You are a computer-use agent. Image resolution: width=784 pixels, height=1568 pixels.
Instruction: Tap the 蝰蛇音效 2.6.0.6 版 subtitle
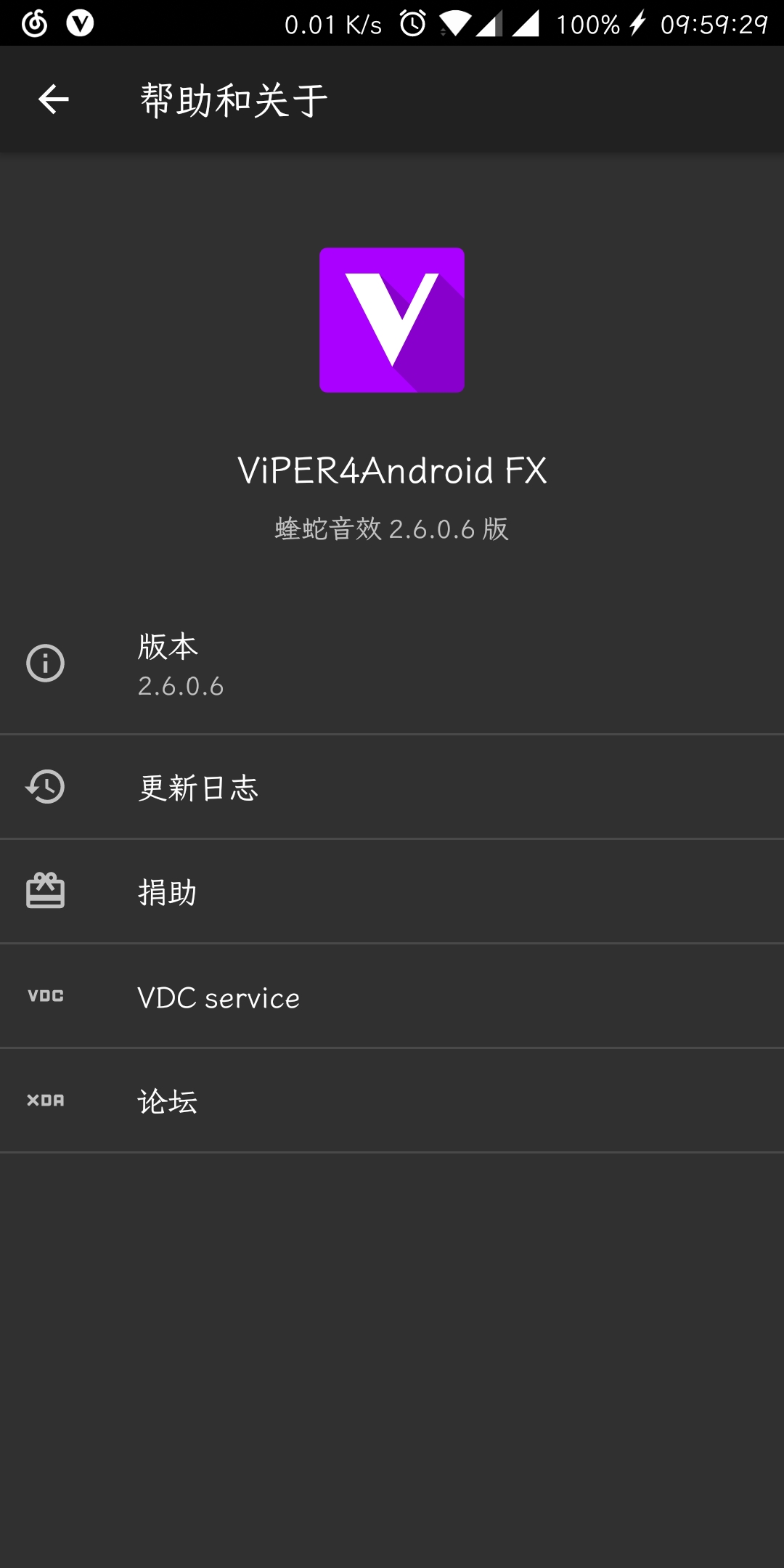point(392,528)
